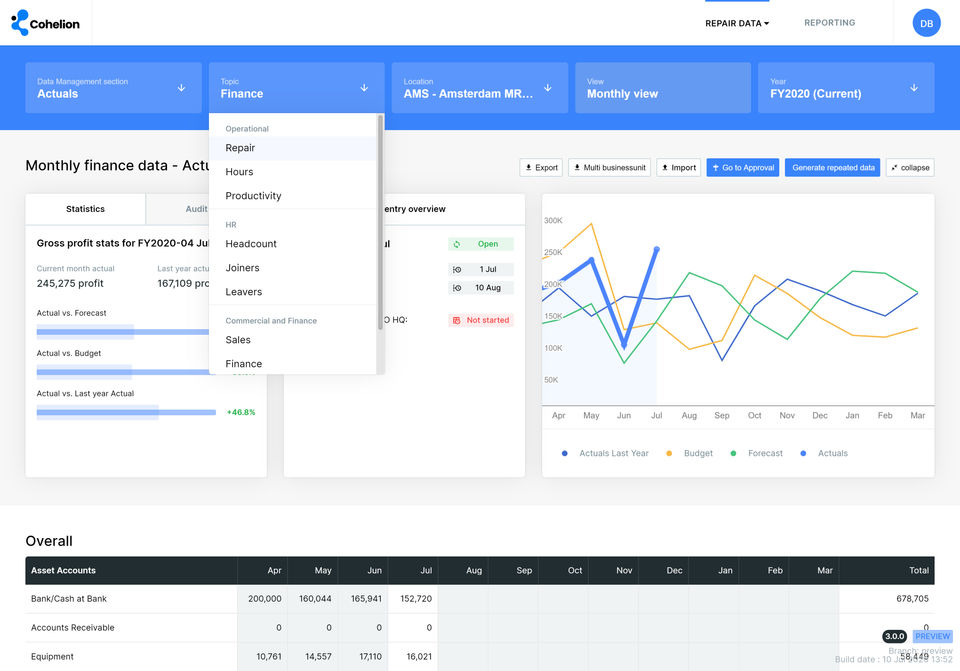The image size is (960, 671).
Task: Click the PREVIEW badge
Action: [x=932, y=637]
